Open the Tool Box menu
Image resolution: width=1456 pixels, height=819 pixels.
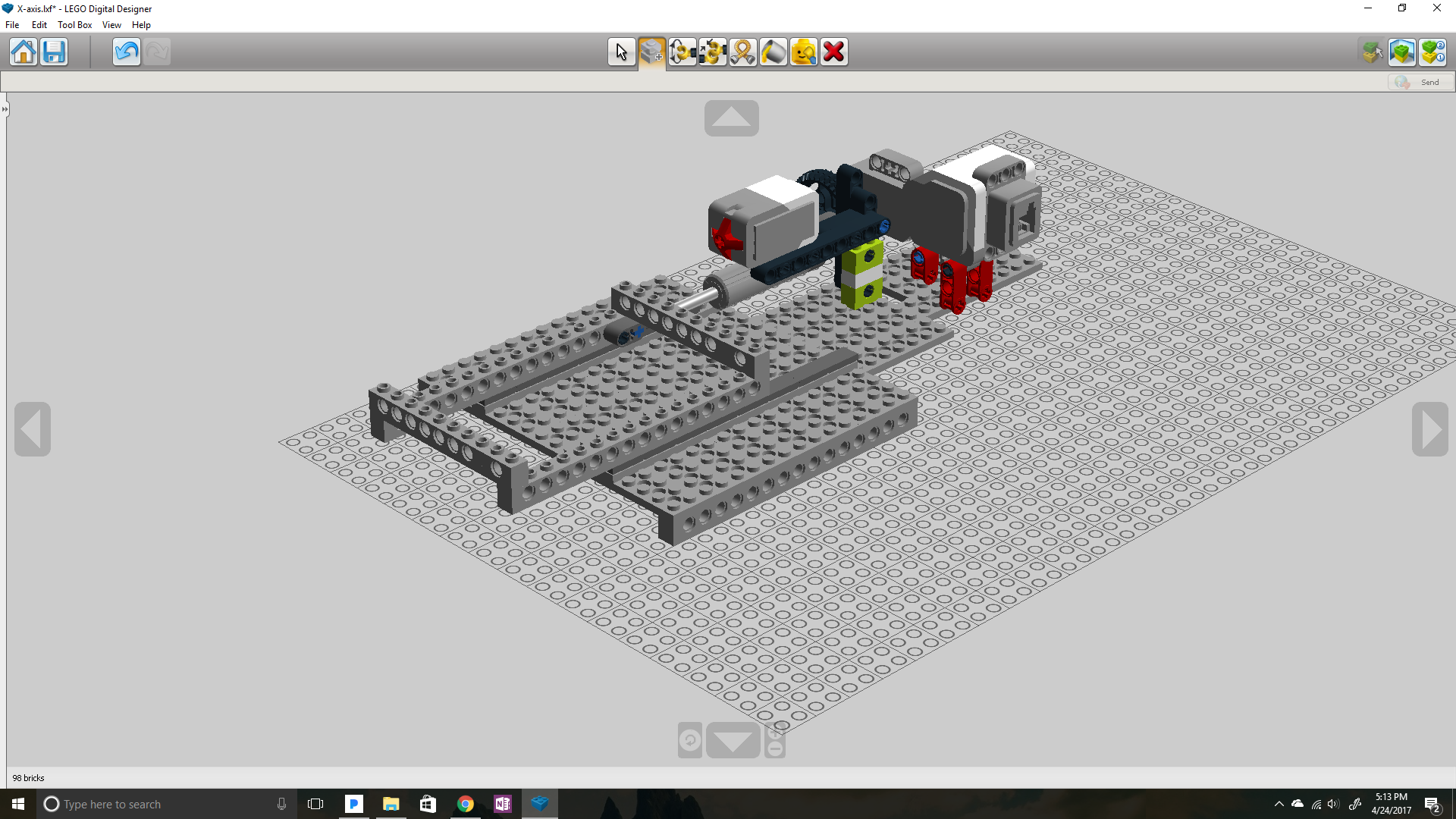click(x=74, y=24)
